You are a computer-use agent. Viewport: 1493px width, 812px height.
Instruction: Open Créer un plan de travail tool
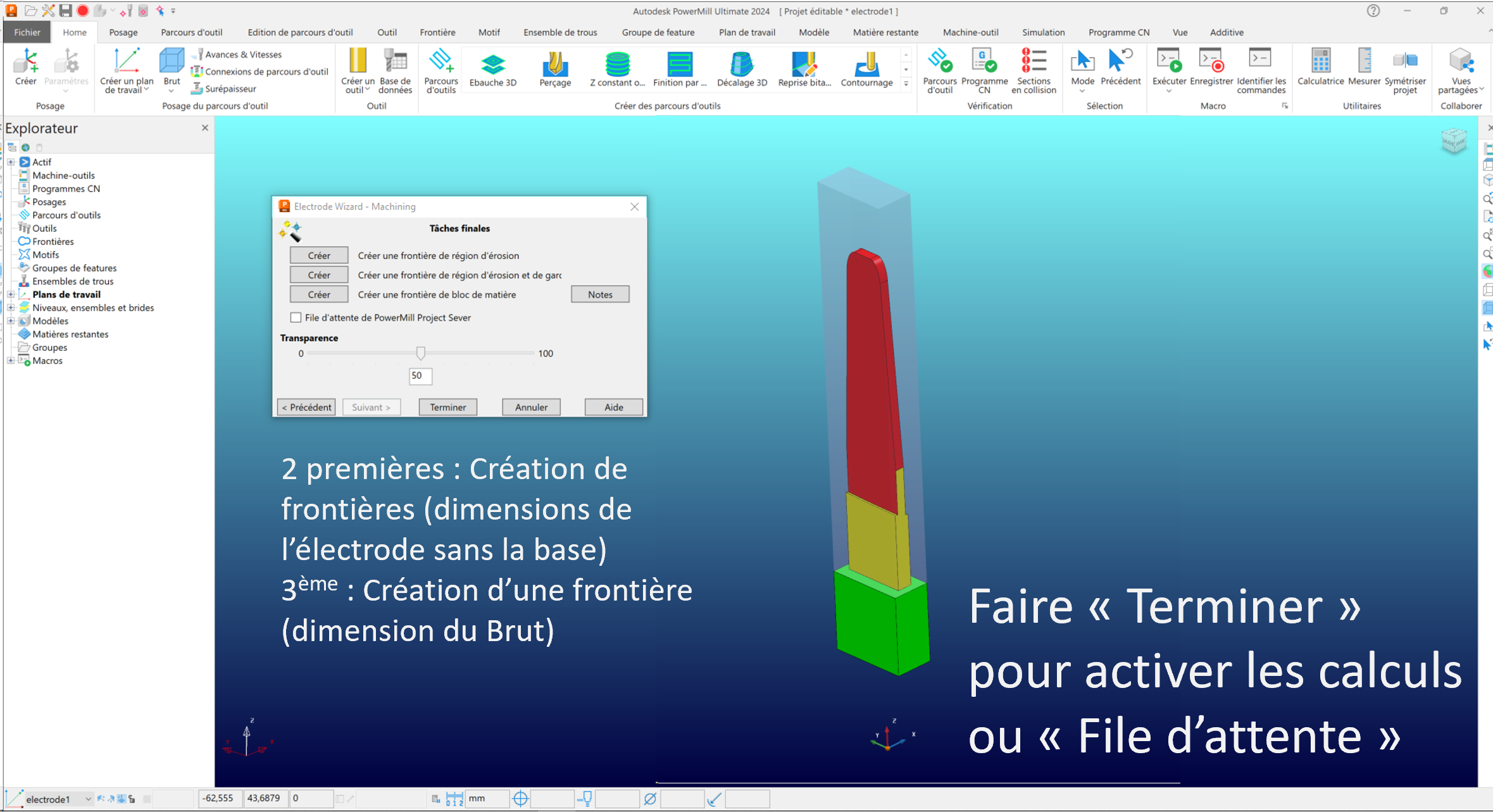tap(127, 70)
